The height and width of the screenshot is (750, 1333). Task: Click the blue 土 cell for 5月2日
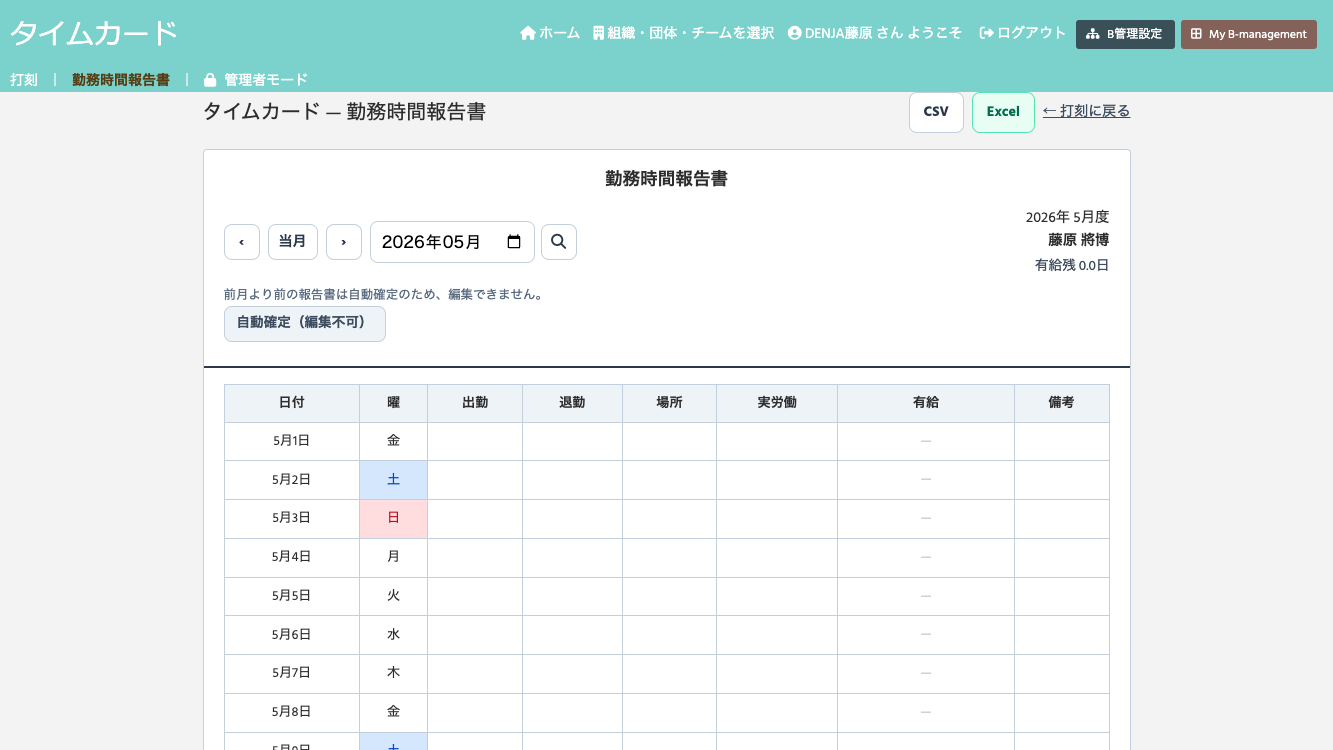[394, 480]
